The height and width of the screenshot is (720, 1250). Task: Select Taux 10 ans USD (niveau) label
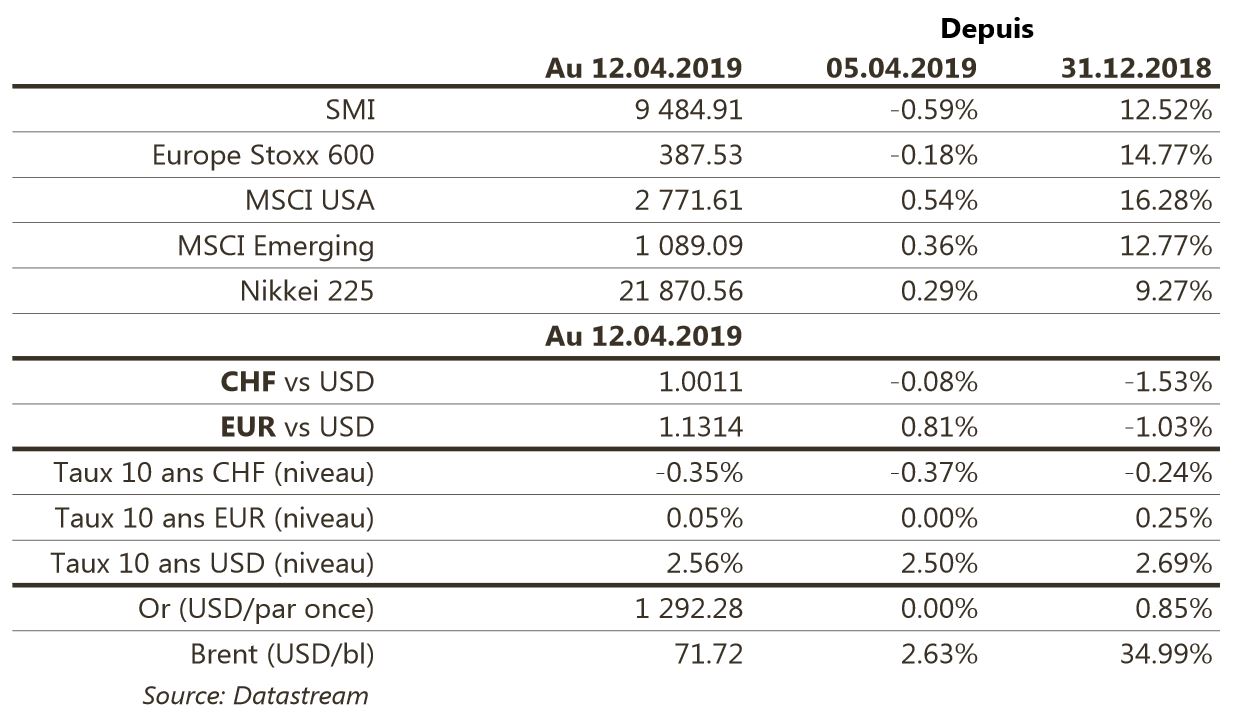point(213,564)
